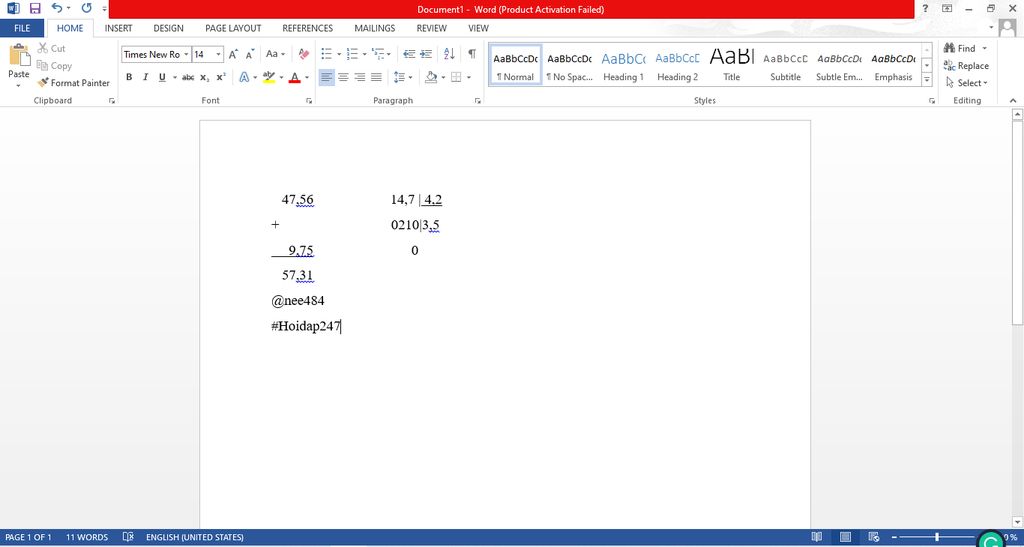Click the Cut scissors command
This screenshot has height=547, width=1024.
52,48
